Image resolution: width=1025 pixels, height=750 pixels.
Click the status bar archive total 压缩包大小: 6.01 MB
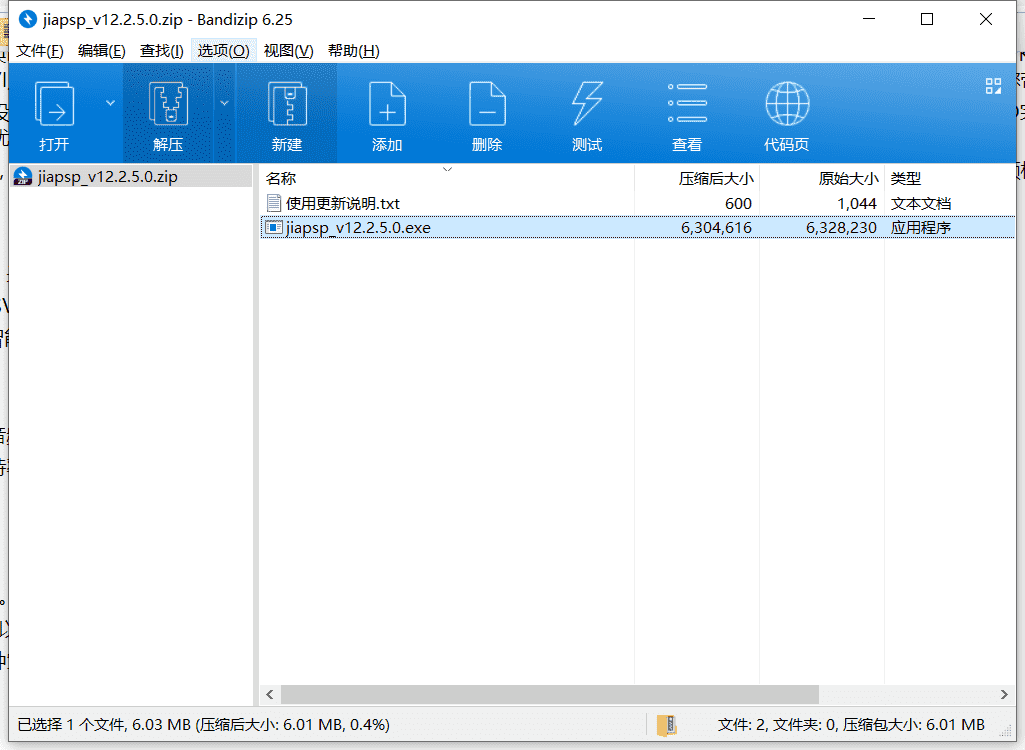pos(914,724)
